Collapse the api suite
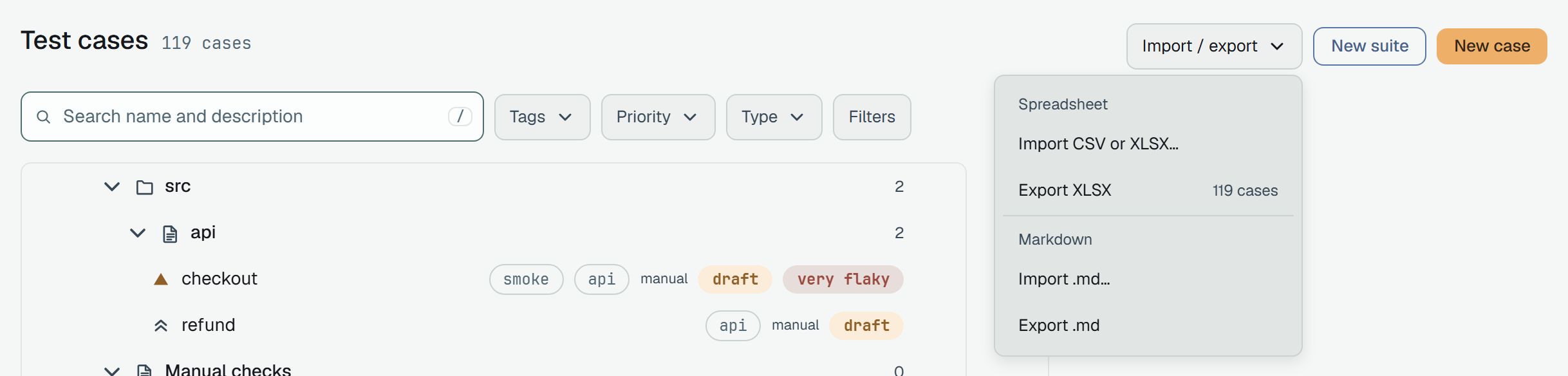Screen dimensions: 1568x376 (138, 233)
